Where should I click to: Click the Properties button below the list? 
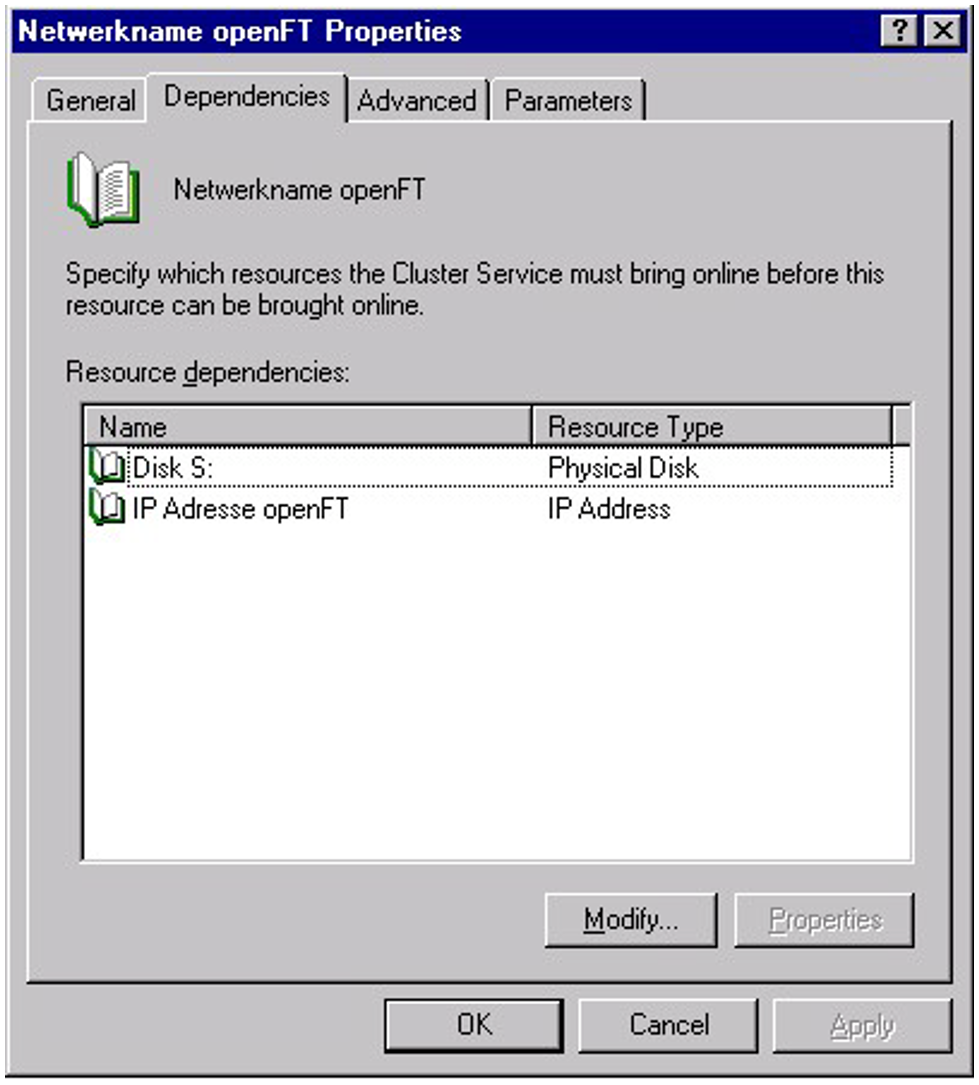pyautogui.click(x=824, y=920)
